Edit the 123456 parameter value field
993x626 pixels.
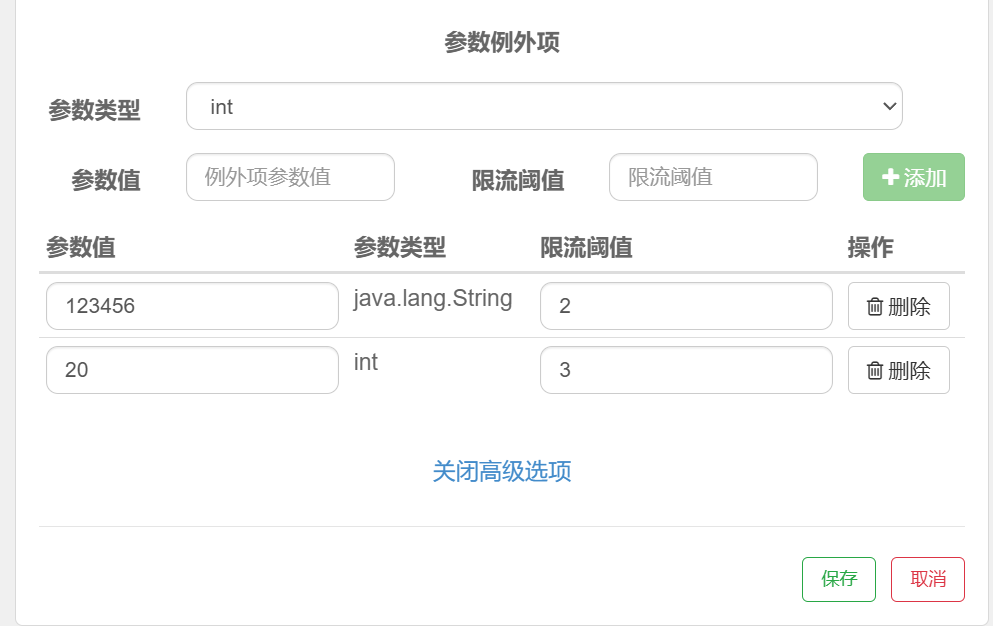click(x=193, y=306)
